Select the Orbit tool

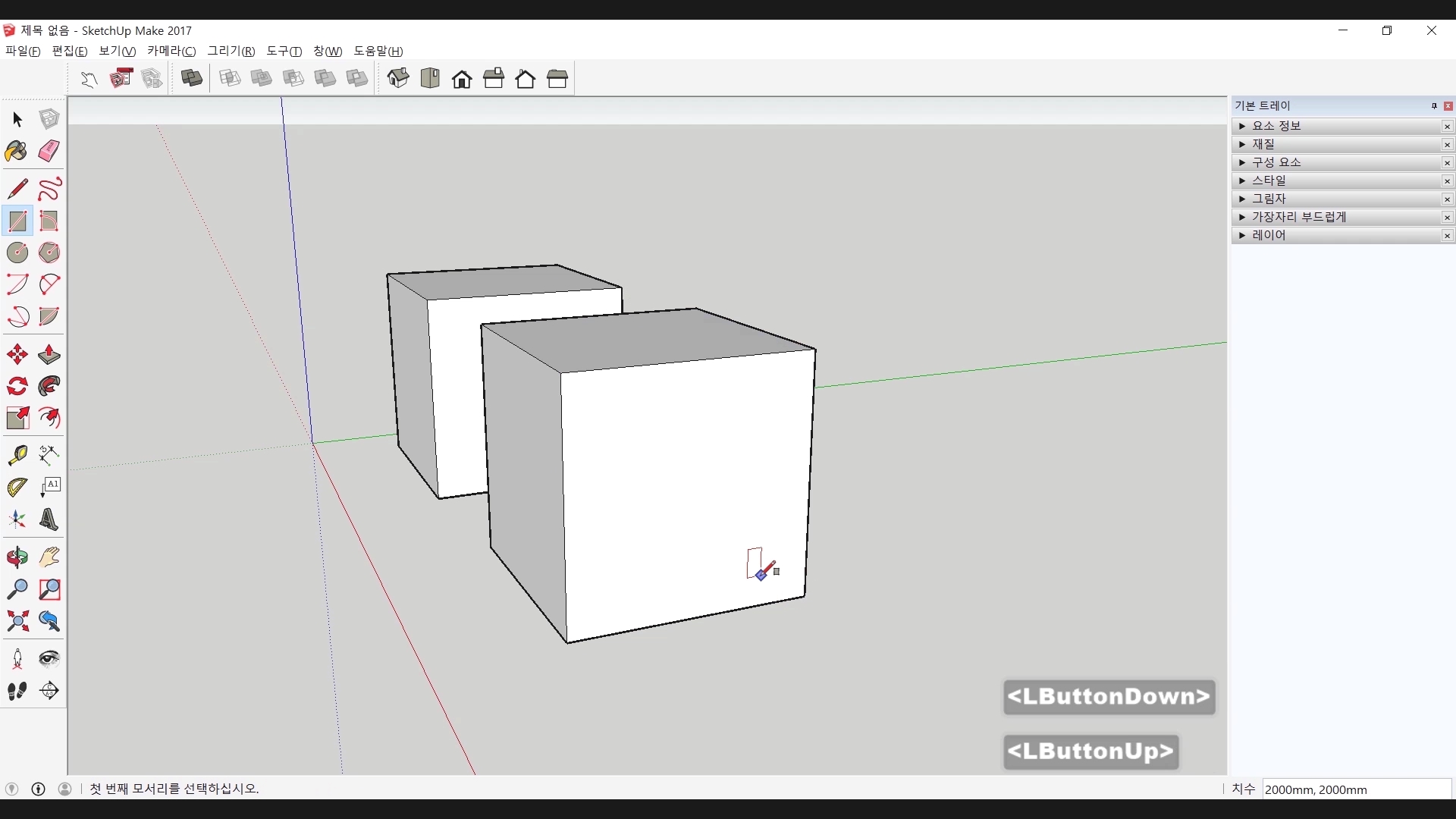(17, 557)
